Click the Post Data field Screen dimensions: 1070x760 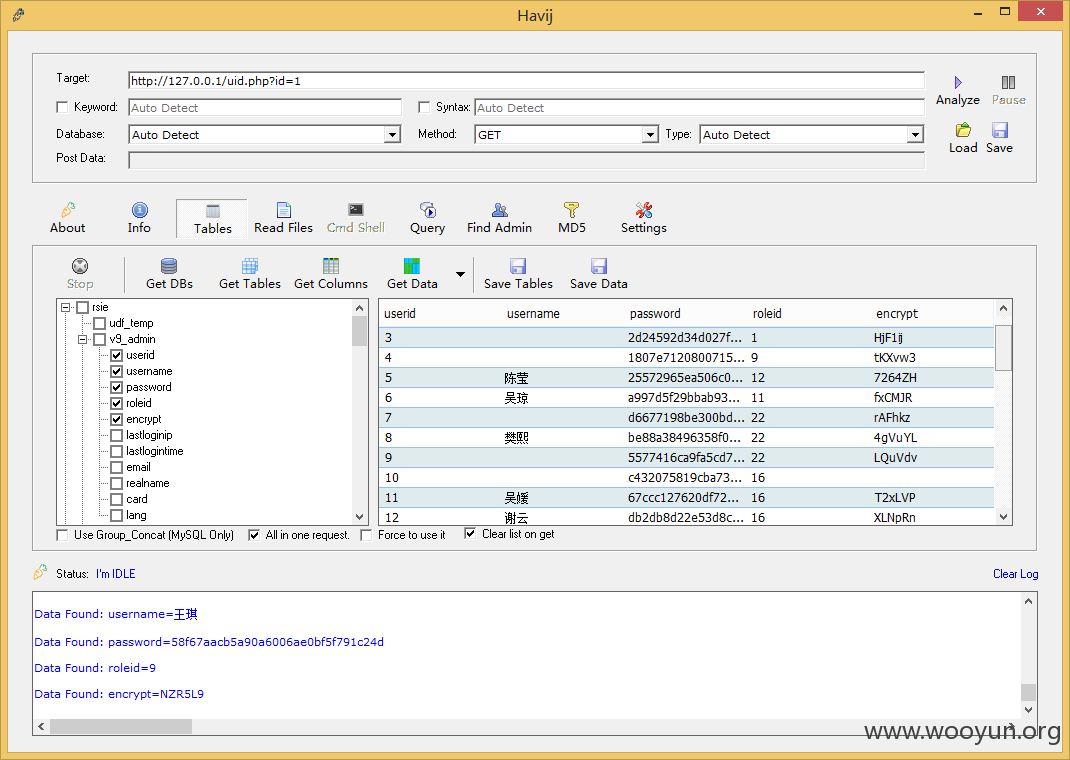[x=526, y=160]
